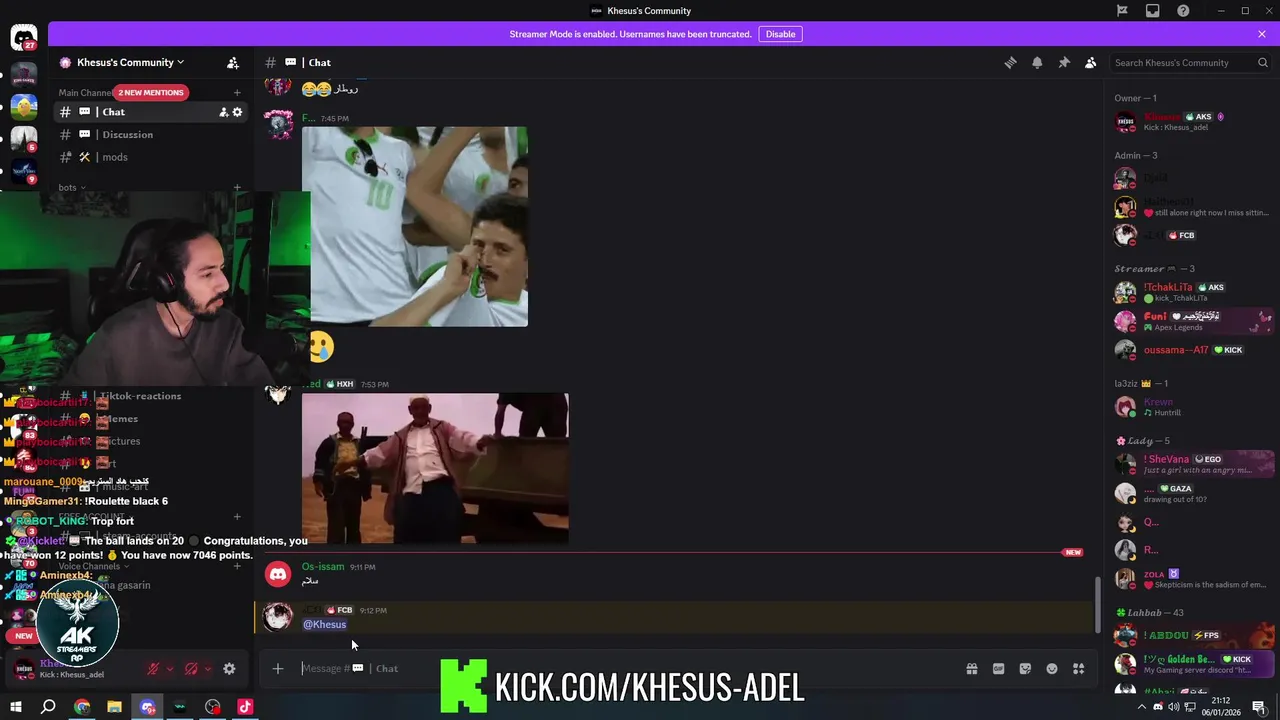Open Windows taskbar search
The image size is (1280, 720).
[x=48, y=707]
